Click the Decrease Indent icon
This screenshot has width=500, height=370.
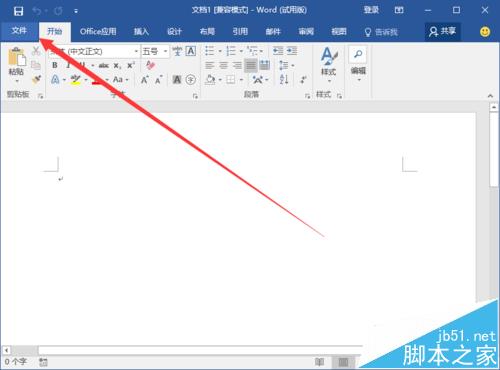(x=278, y=51)
